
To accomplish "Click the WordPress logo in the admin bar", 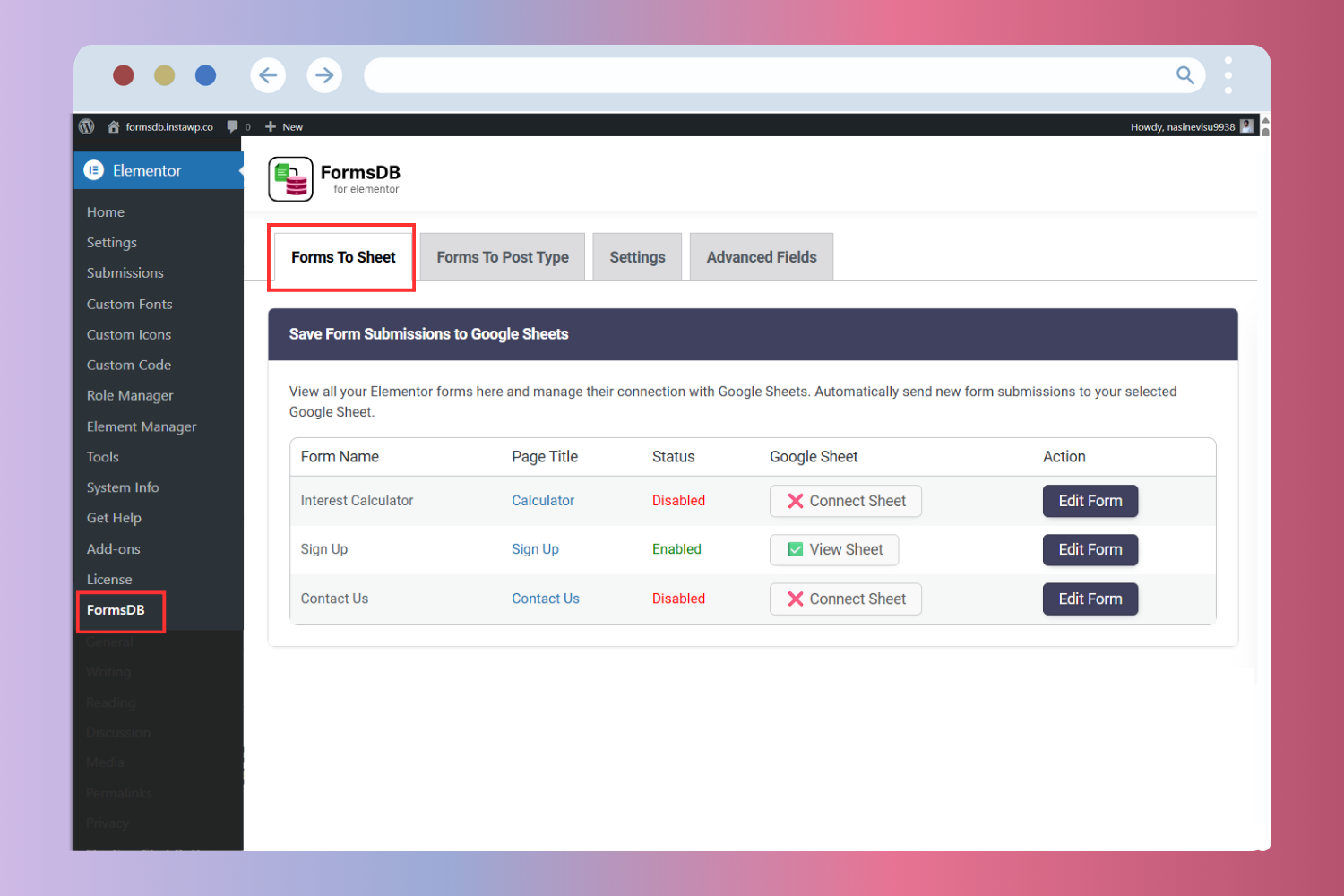I will pos(86,126).
